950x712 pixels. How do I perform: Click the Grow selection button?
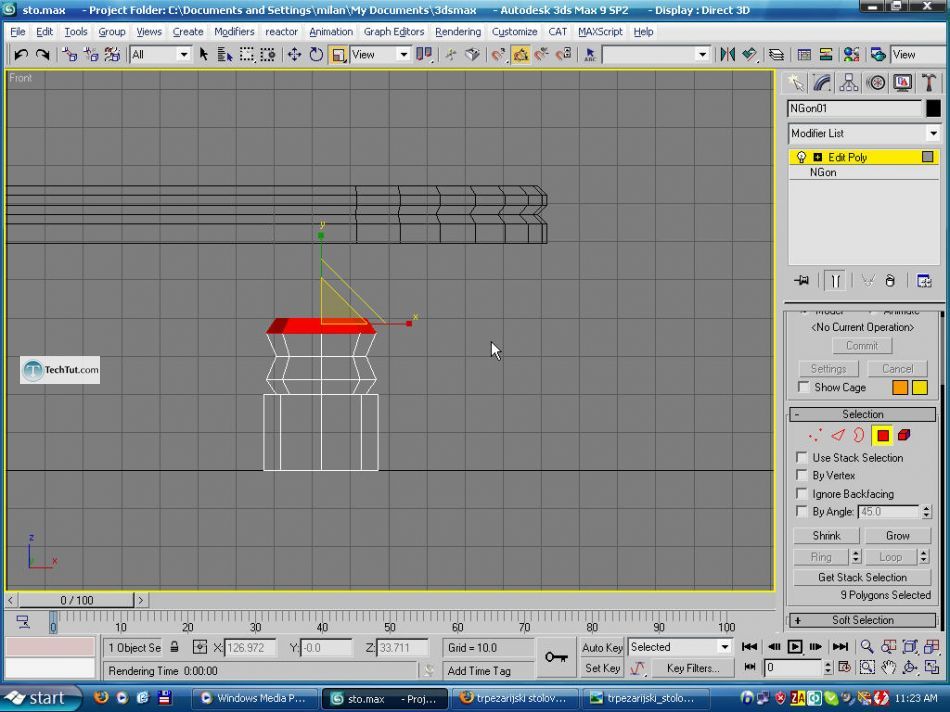click(x=897, y=536)
